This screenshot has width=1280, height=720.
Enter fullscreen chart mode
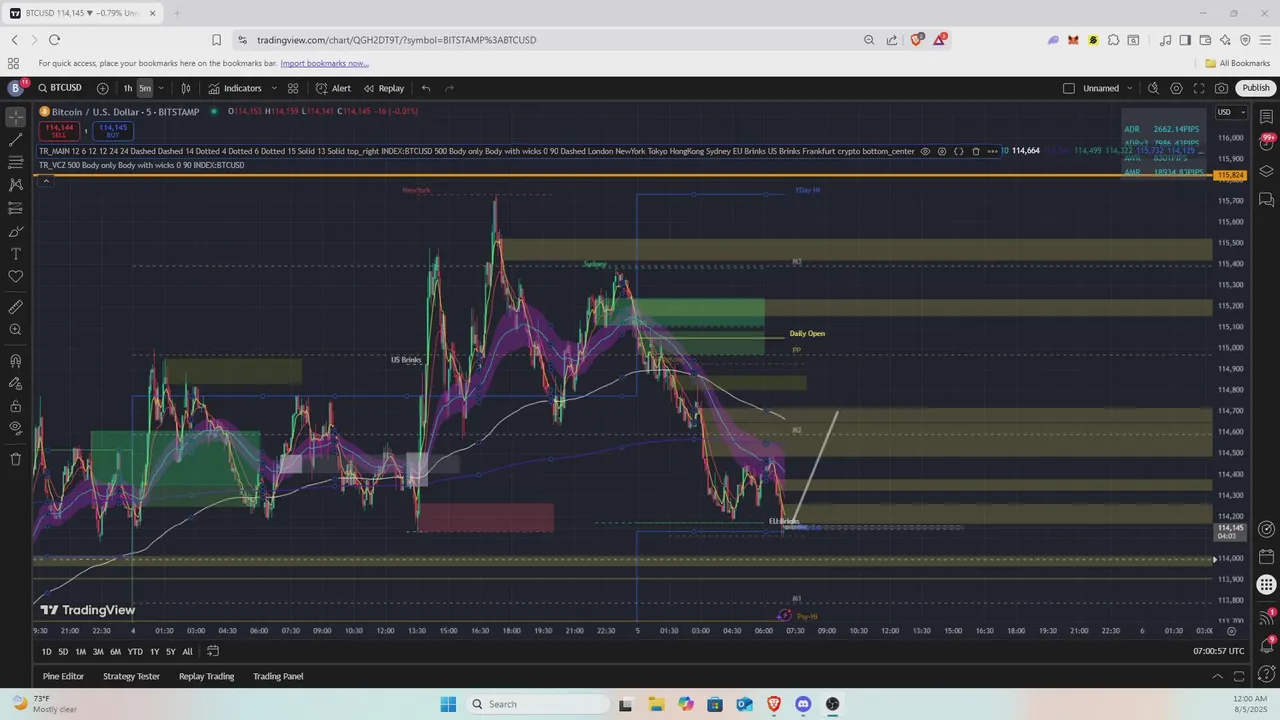1199,88
